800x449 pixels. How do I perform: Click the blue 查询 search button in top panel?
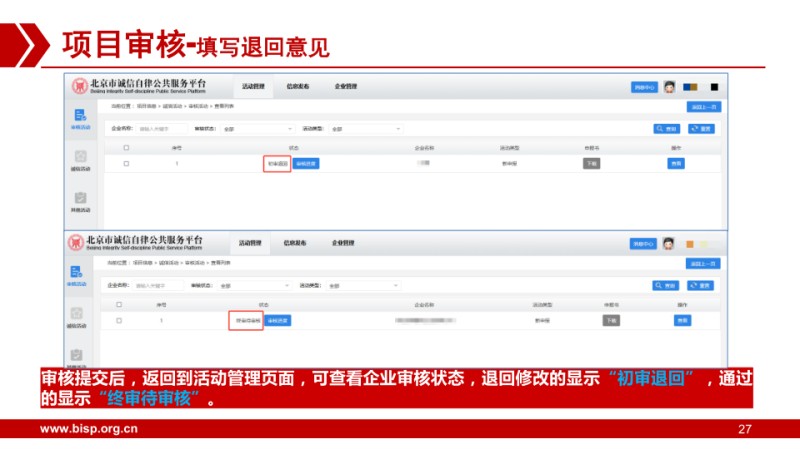click(667, 129)
